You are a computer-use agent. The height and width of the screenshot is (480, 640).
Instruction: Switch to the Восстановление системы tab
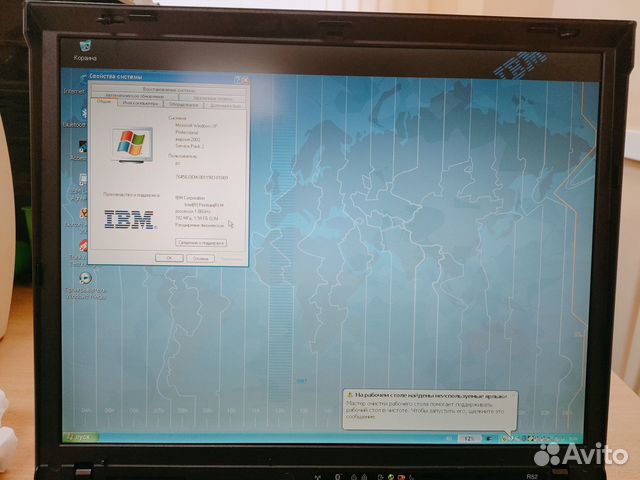pyautogui.click(x=169, y=89)
